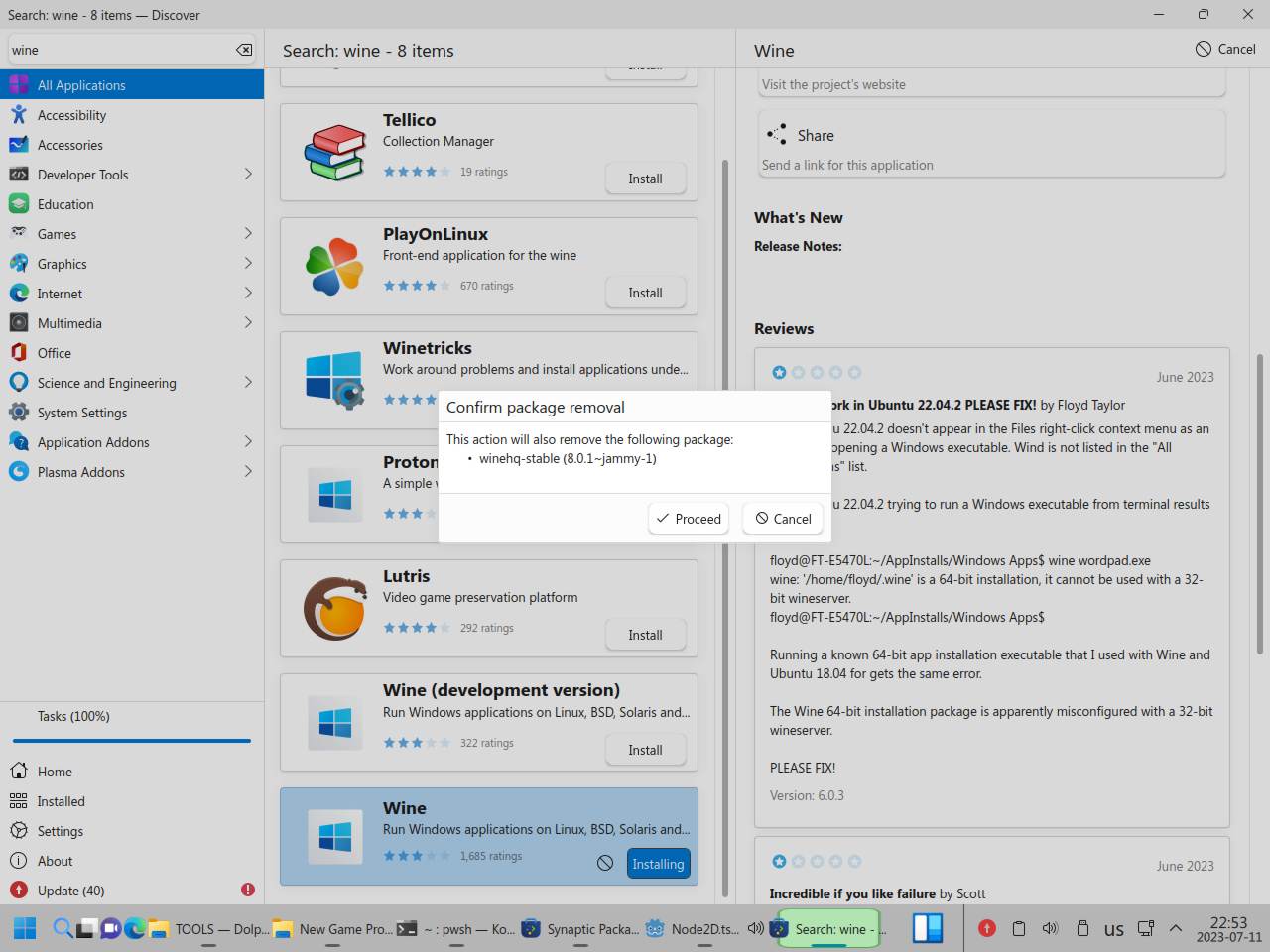Click the Tasks (100%) progress bar
Screen dimensions: 1270x952
(132, 741)
